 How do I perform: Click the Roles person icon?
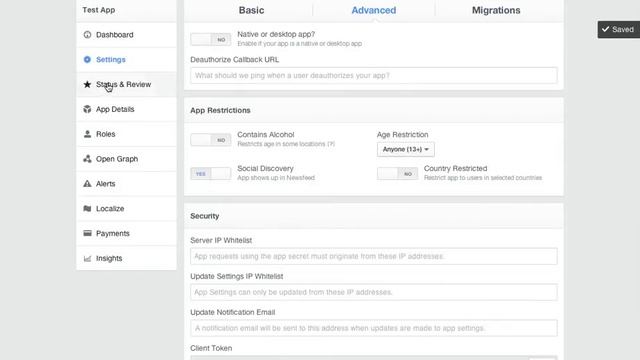click(x=87, y=134)
